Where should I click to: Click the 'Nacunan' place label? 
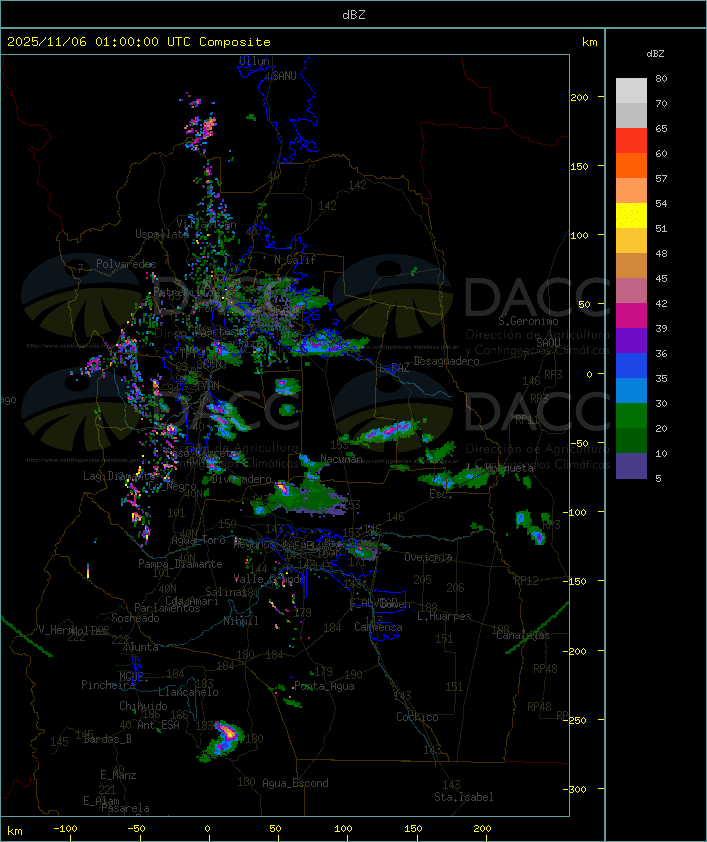(x=341, y=459)
